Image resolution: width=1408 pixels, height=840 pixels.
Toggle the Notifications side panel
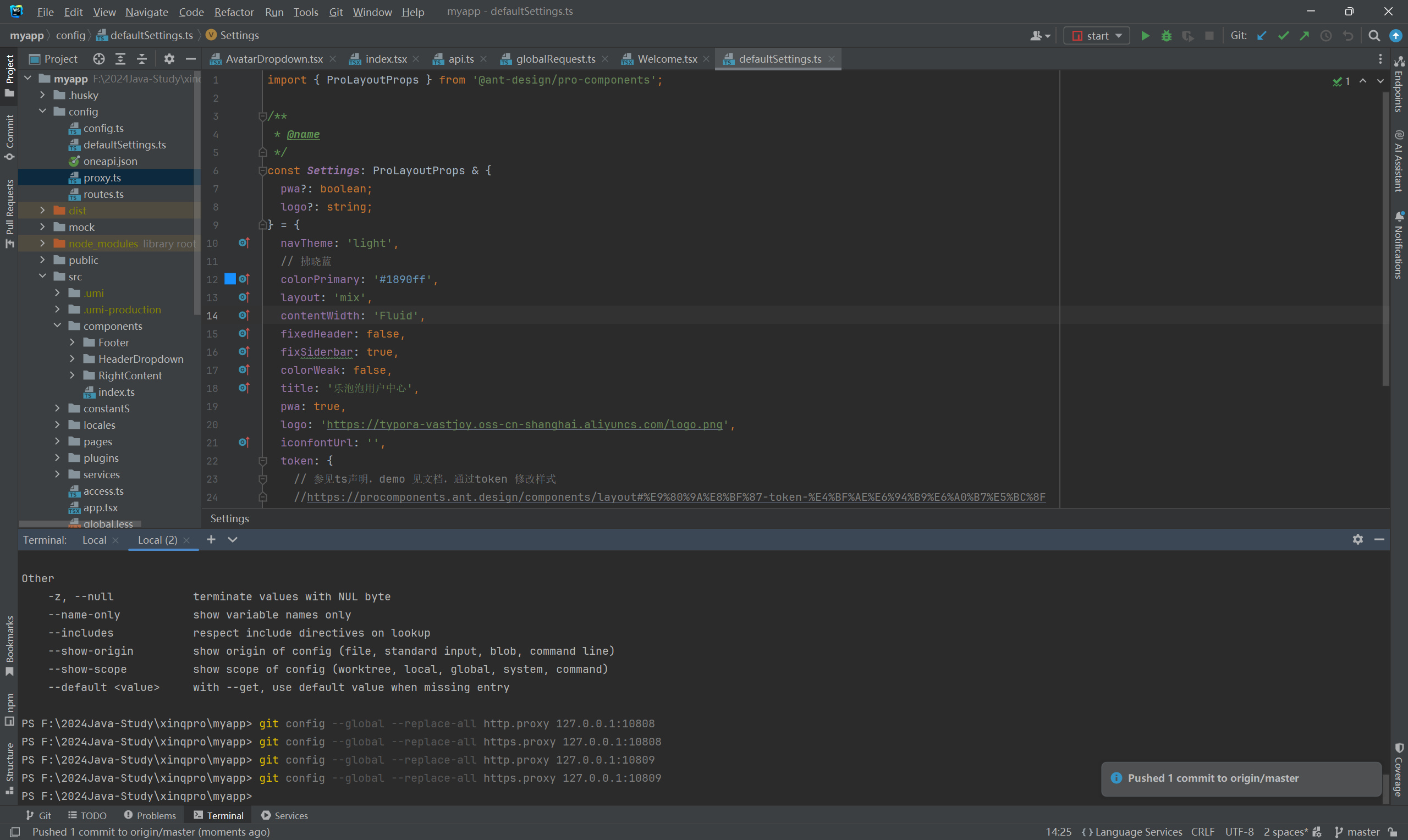(1399, 245)
